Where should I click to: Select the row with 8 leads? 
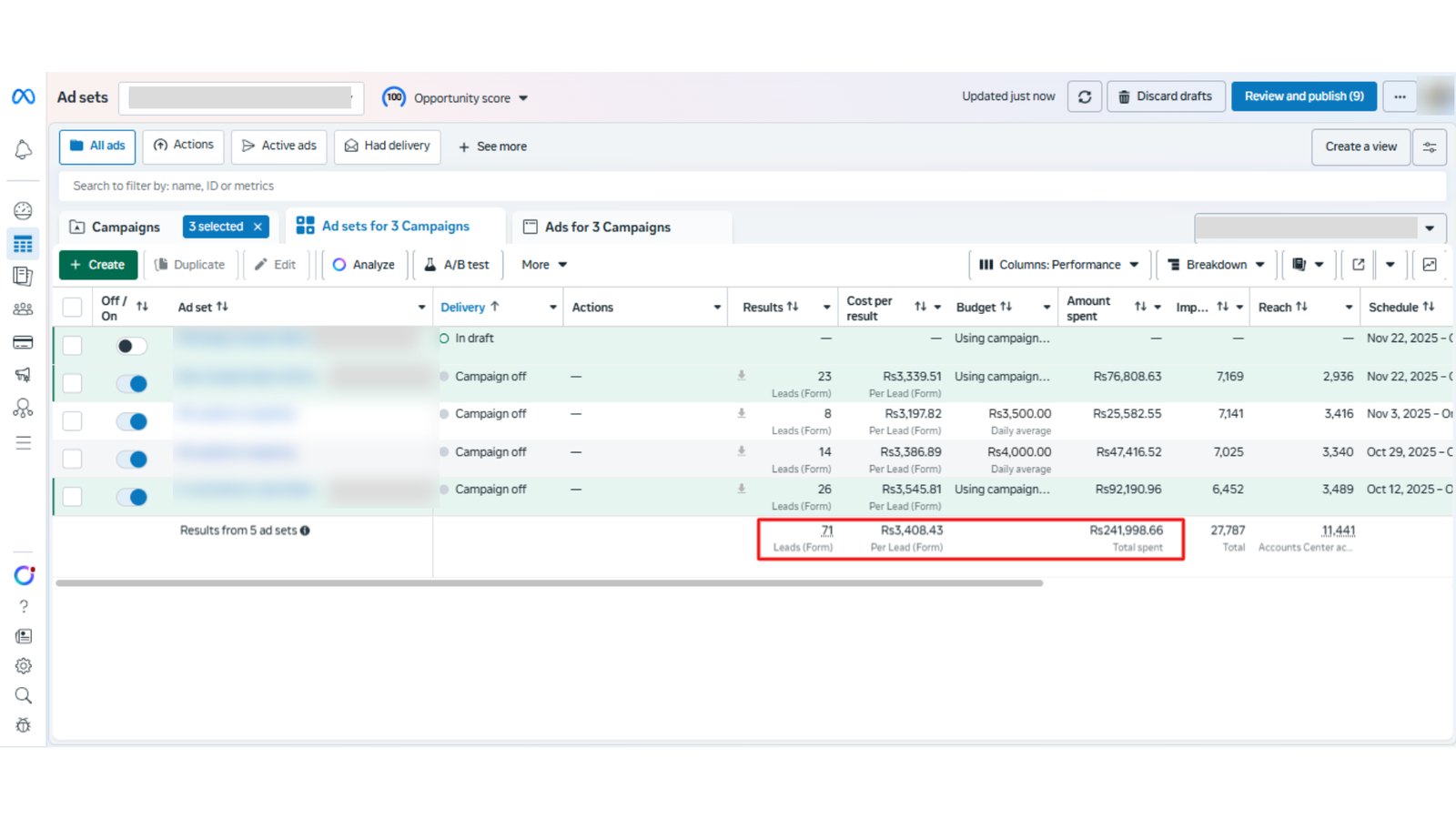[x=72, y=421]
